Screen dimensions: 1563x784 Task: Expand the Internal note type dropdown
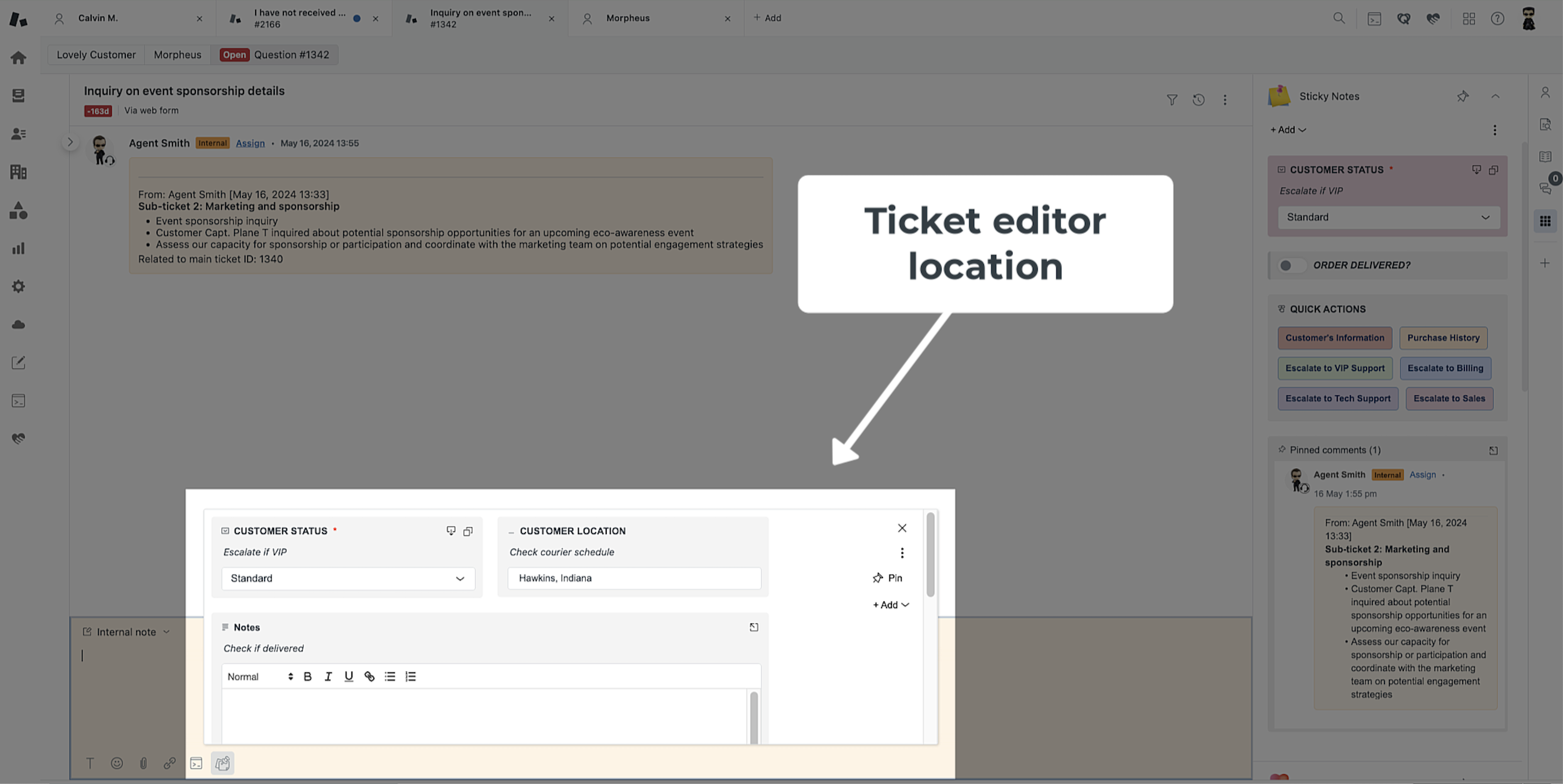click(126, 633)
